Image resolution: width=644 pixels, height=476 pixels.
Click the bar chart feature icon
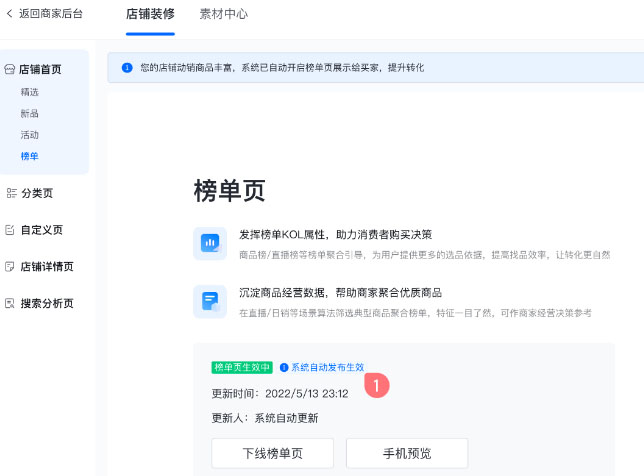pos(210,243)
